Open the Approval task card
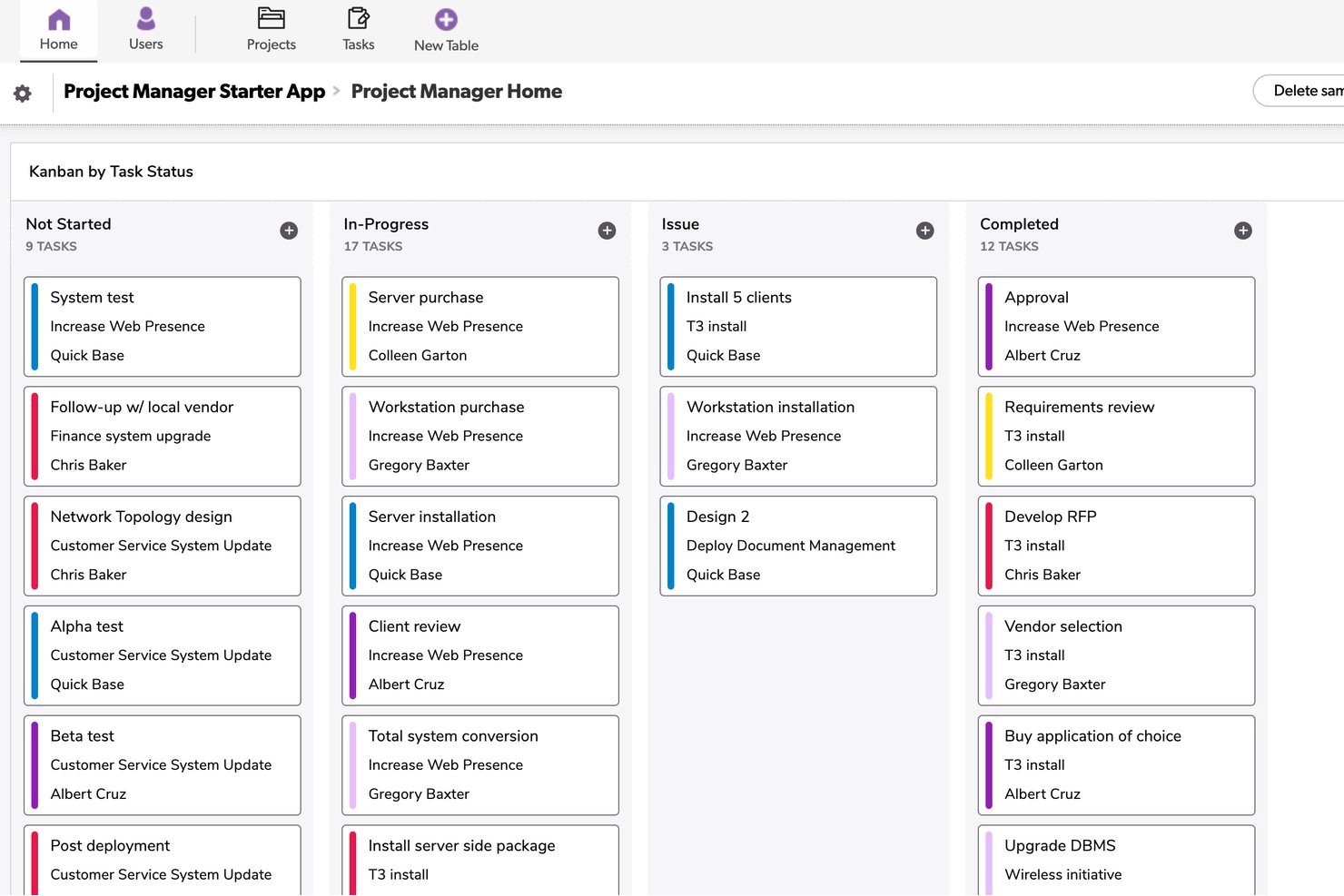The height and width of the screenshot is (896, 1344). point(1117,327)
